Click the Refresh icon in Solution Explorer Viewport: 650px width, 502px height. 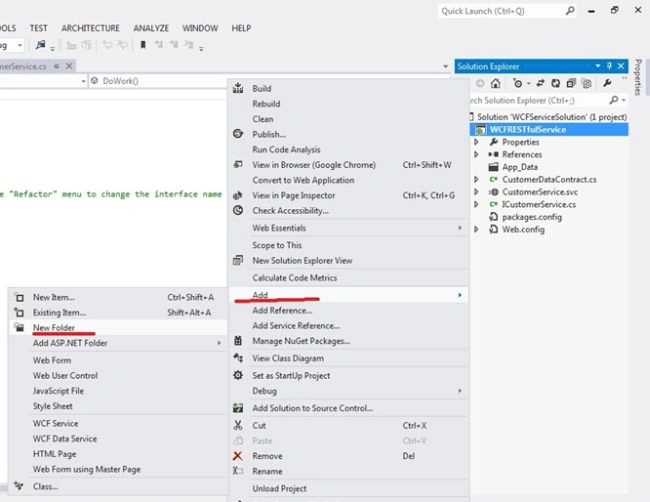pyautogui.click(x=555, y=83)
